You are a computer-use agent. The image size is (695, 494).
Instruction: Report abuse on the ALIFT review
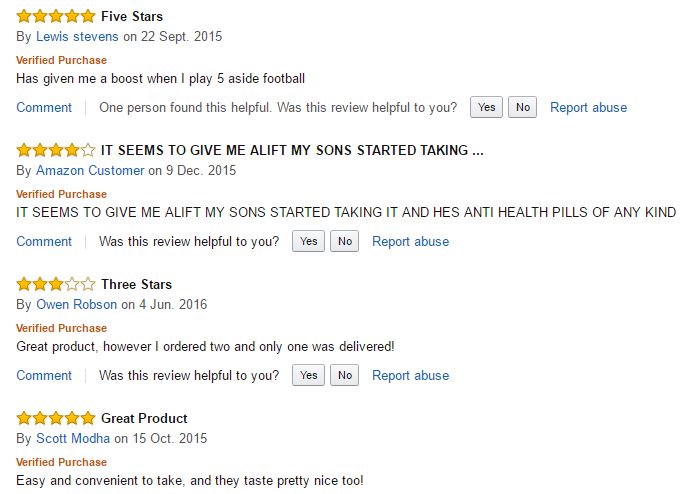click(410, 241)
